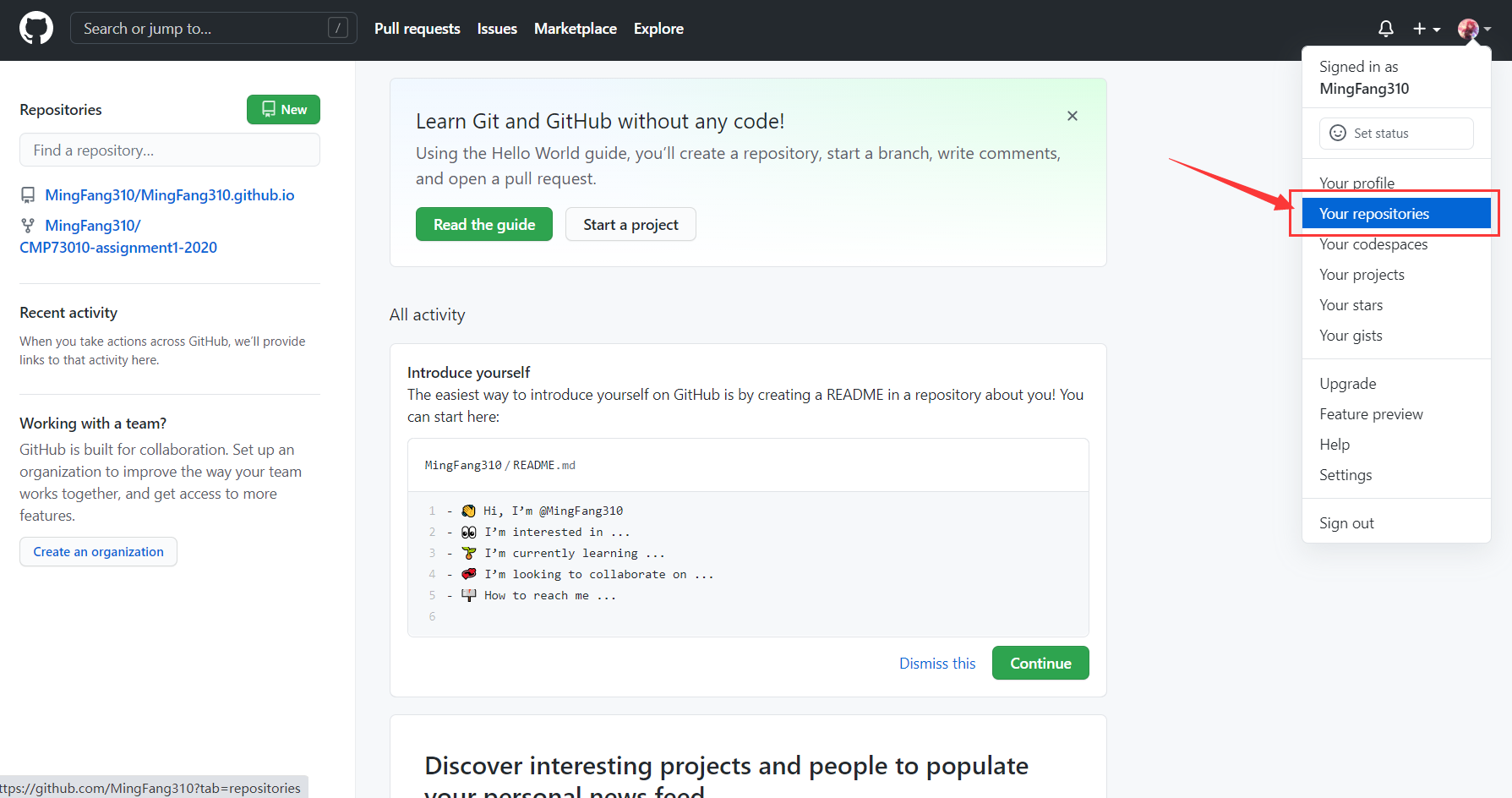Click the 'All activity' heading
1512x798 pixels.
pos(427,314)
